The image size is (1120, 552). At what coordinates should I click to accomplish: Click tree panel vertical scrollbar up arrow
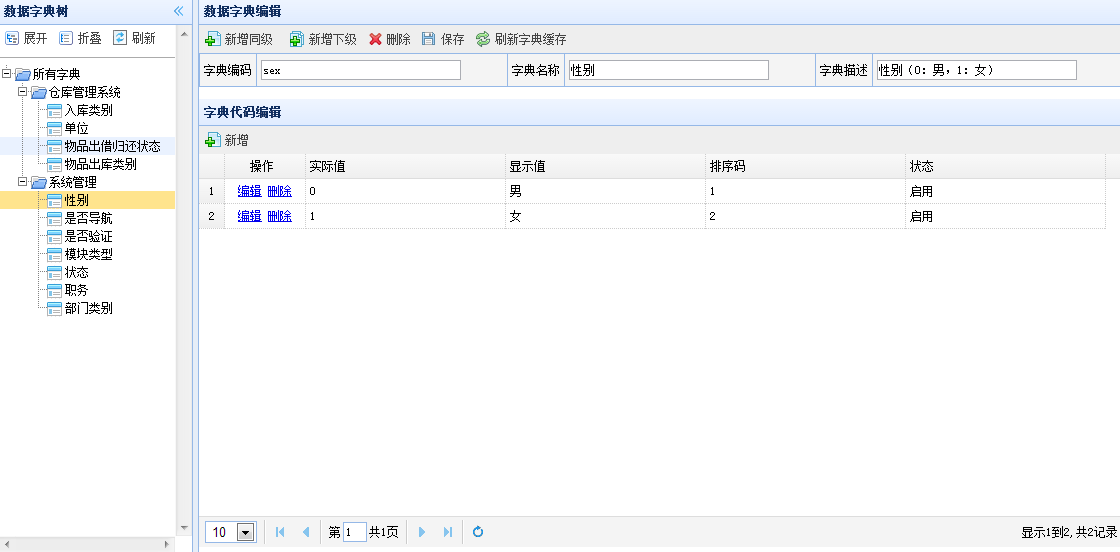pos(184,34)
